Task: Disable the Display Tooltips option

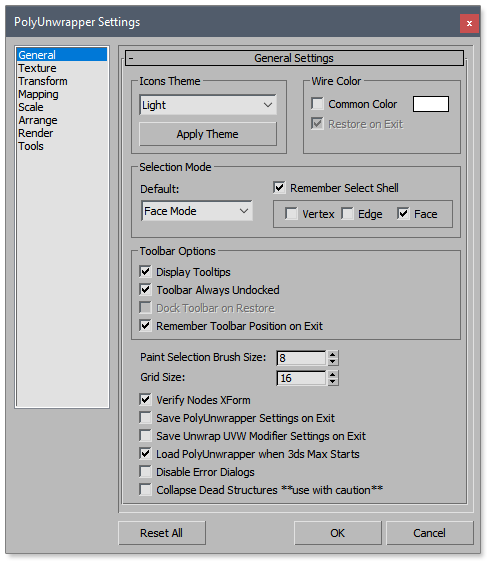Action: tap(145, 271)
